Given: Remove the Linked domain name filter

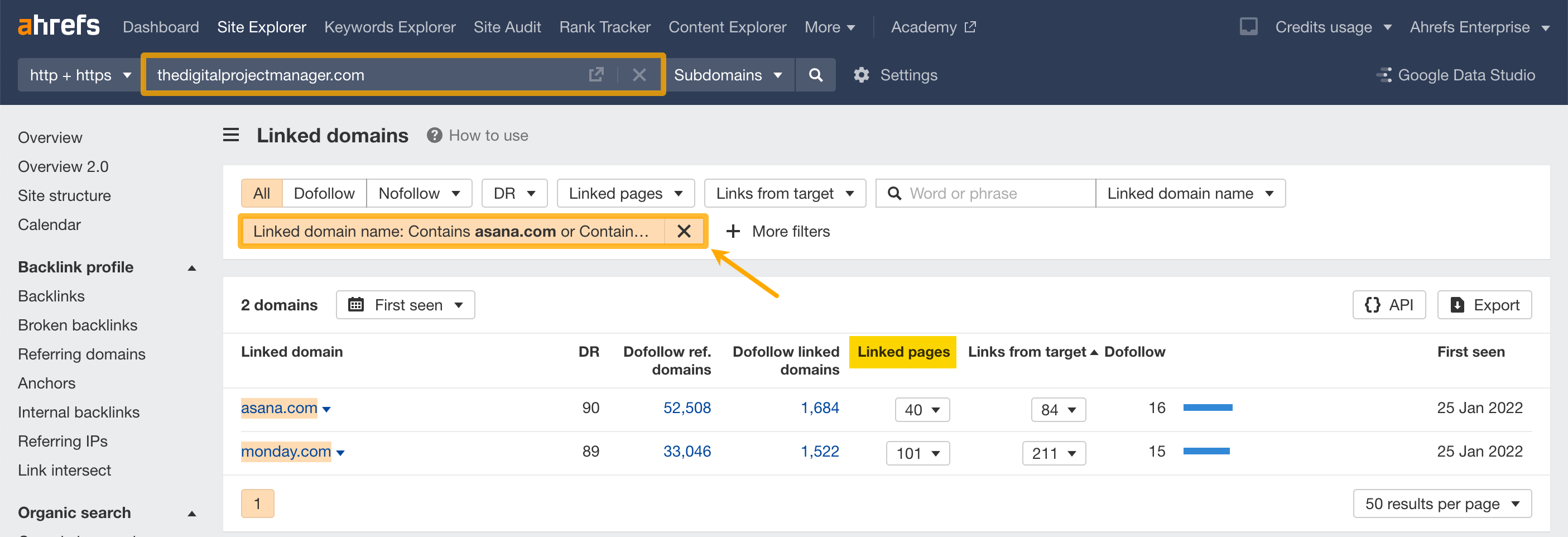Looking at the screenshot, I should [x=684, y=231].
